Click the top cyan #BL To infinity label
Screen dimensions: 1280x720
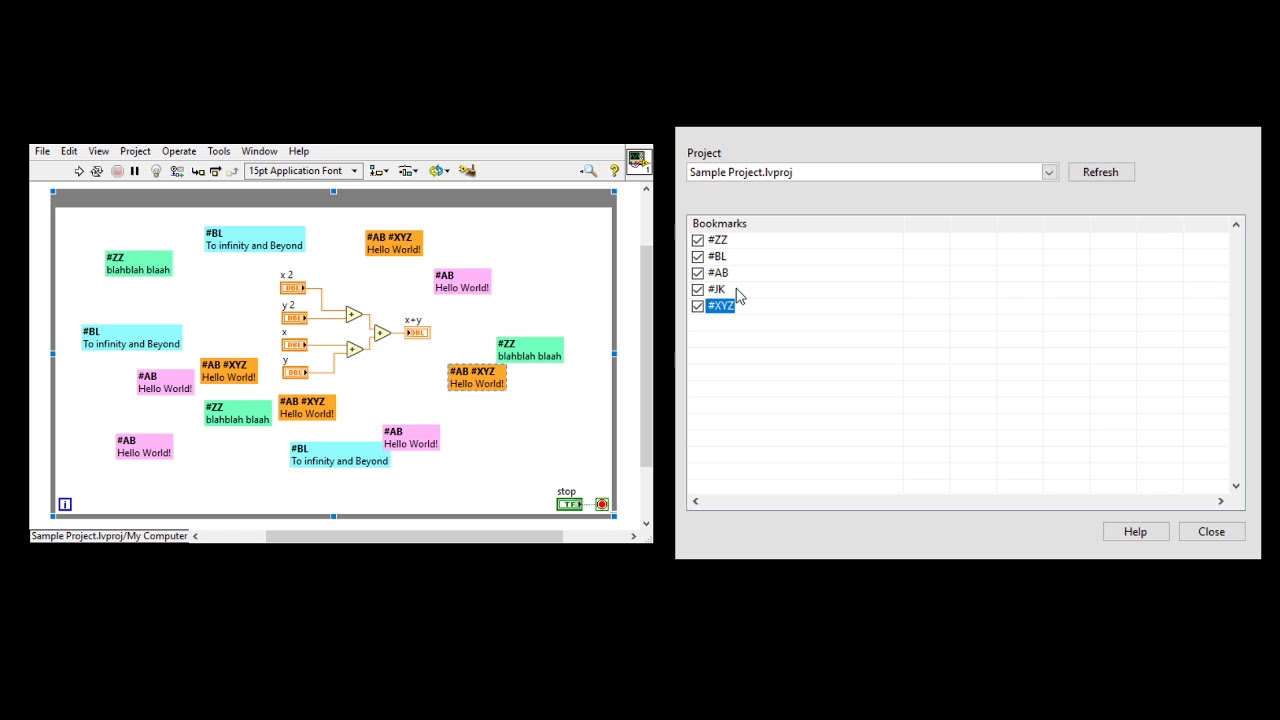[x=254, y=239]
